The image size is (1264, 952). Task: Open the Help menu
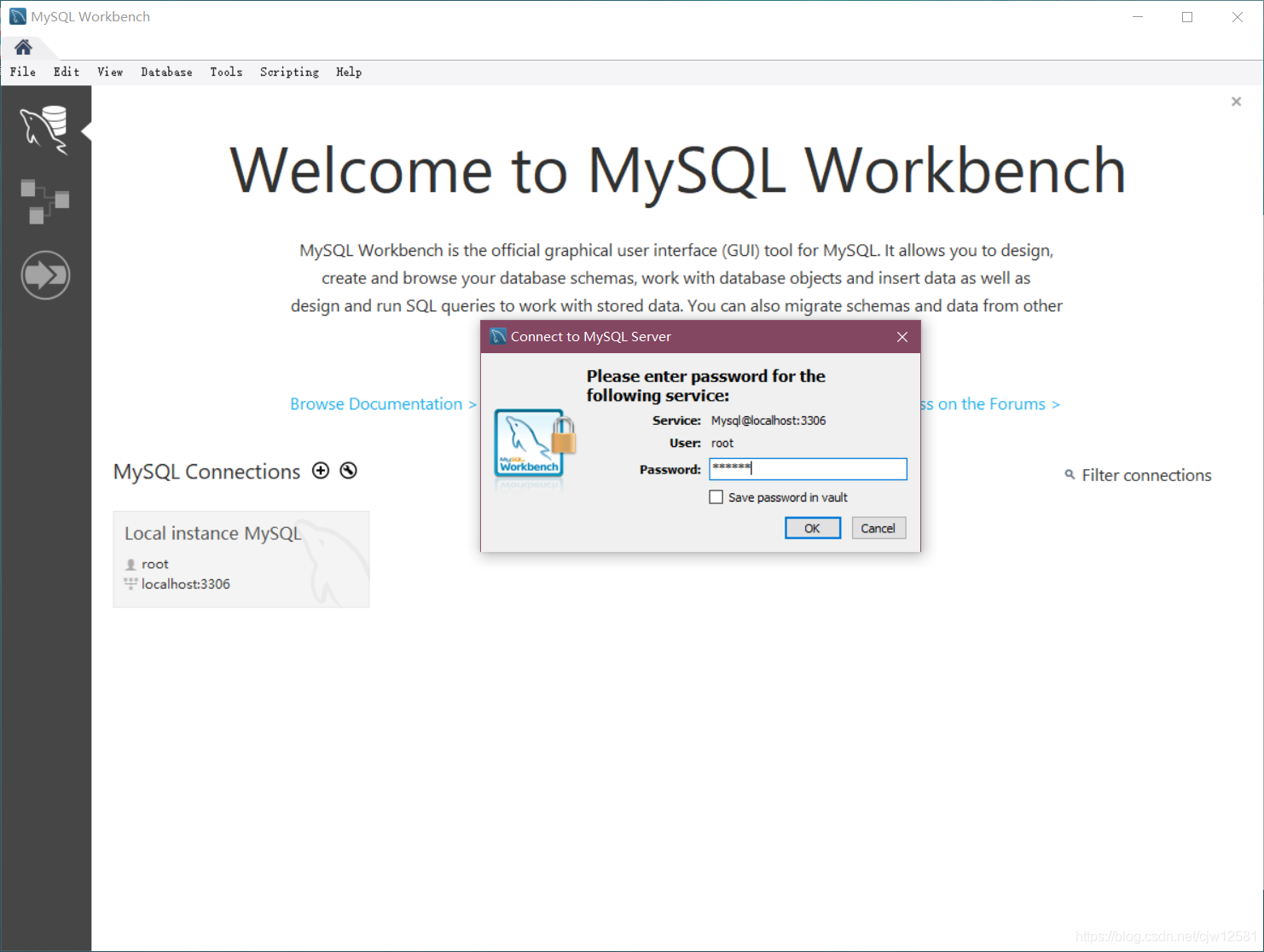tap(349, 72)
